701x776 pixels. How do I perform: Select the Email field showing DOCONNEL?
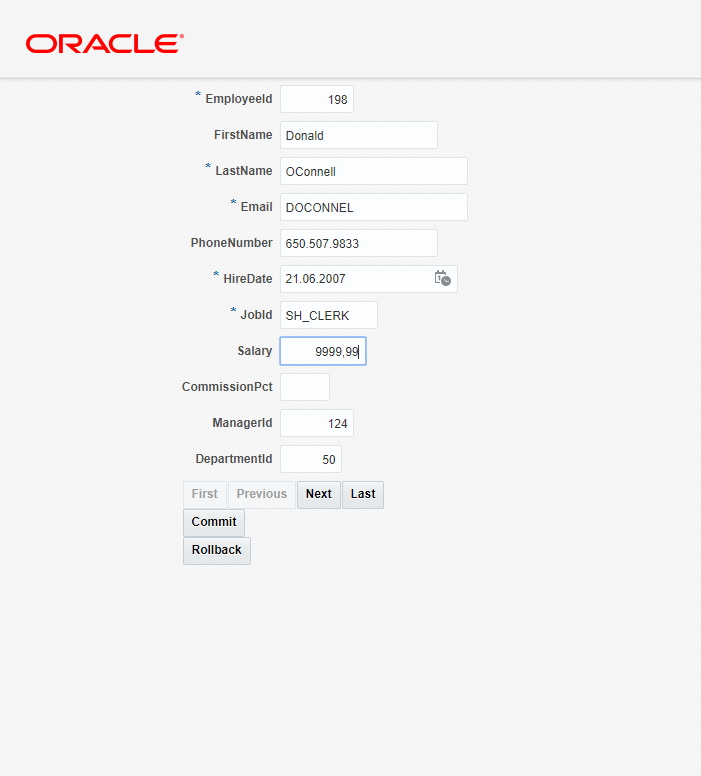pos(374,207)
